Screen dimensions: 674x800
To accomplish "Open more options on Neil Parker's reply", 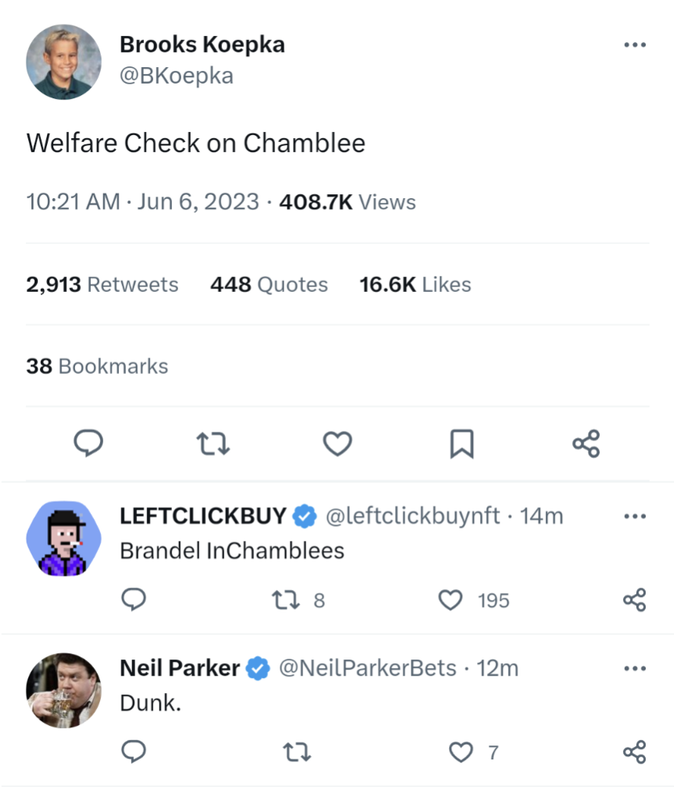I will 634,668.
